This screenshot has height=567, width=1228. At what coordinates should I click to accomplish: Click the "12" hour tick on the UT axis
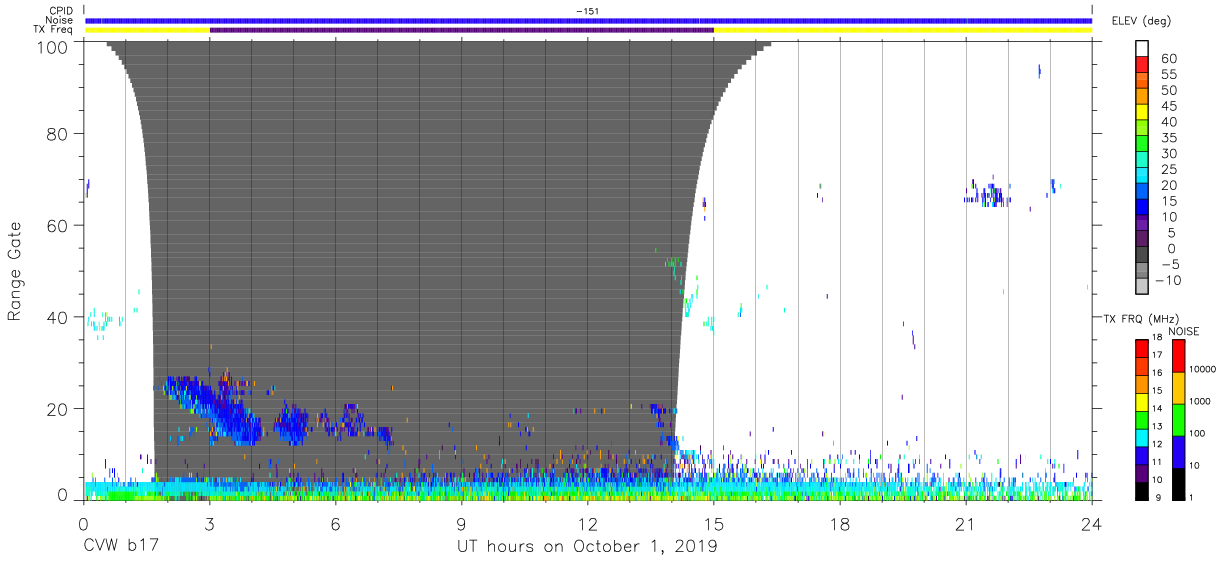point(588,523)
